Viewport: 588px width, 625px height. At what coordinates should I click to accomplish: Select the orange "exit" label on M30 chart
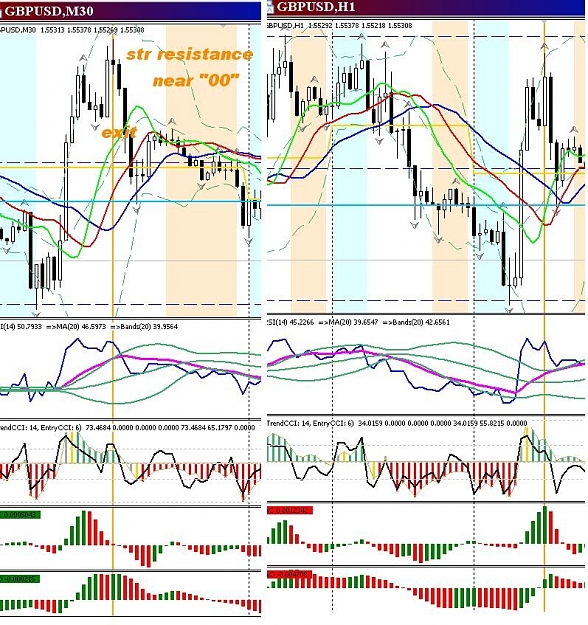pyautogui.click(x=119, y=132)
